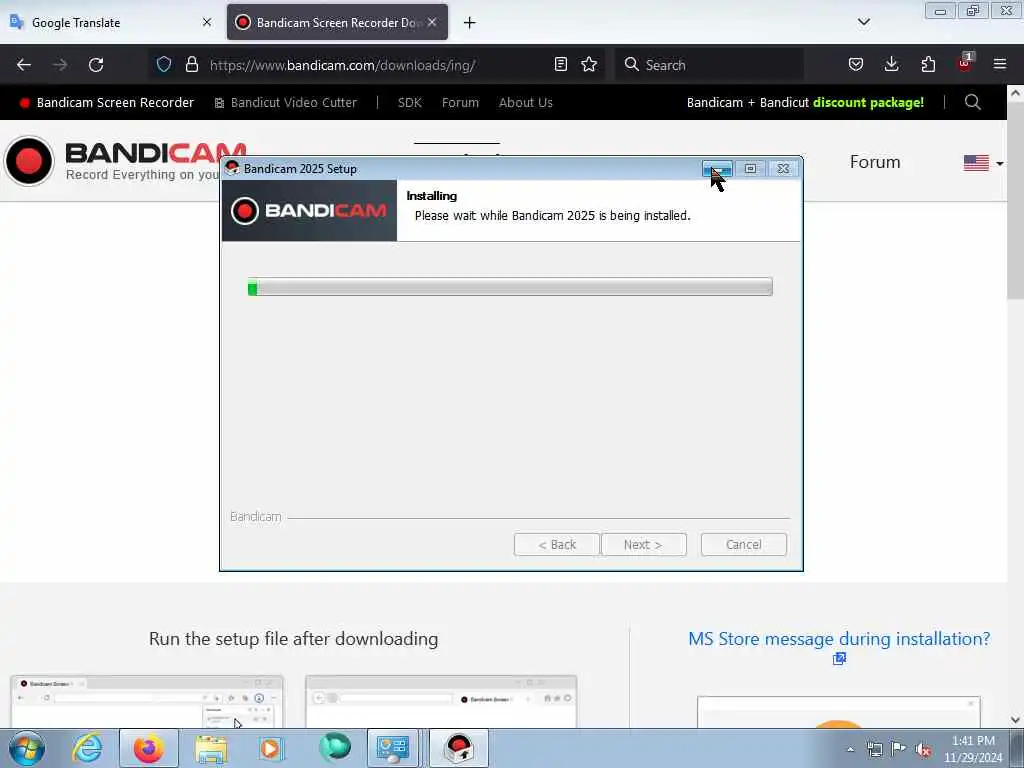Screen dimensions: 1024x768
Task: Open the SDK nav item
Action: (x=409, y=103)
